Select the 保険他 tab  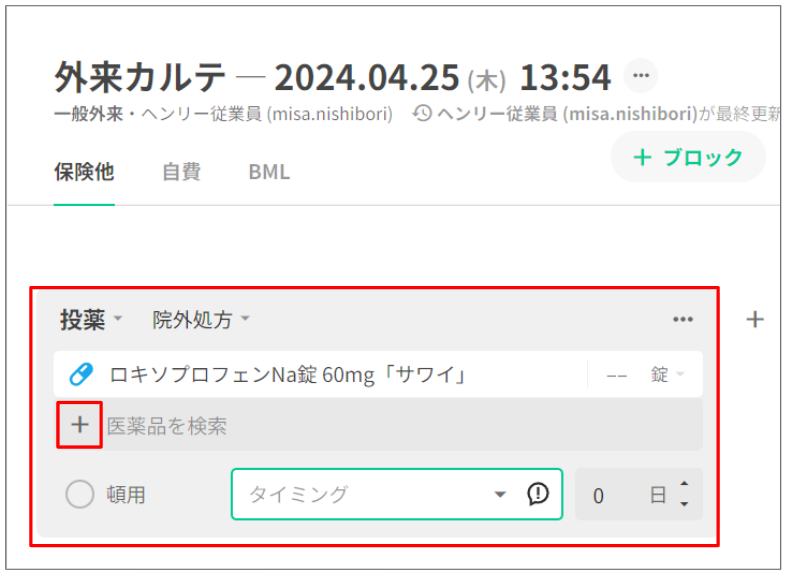(x=84, y=172)
